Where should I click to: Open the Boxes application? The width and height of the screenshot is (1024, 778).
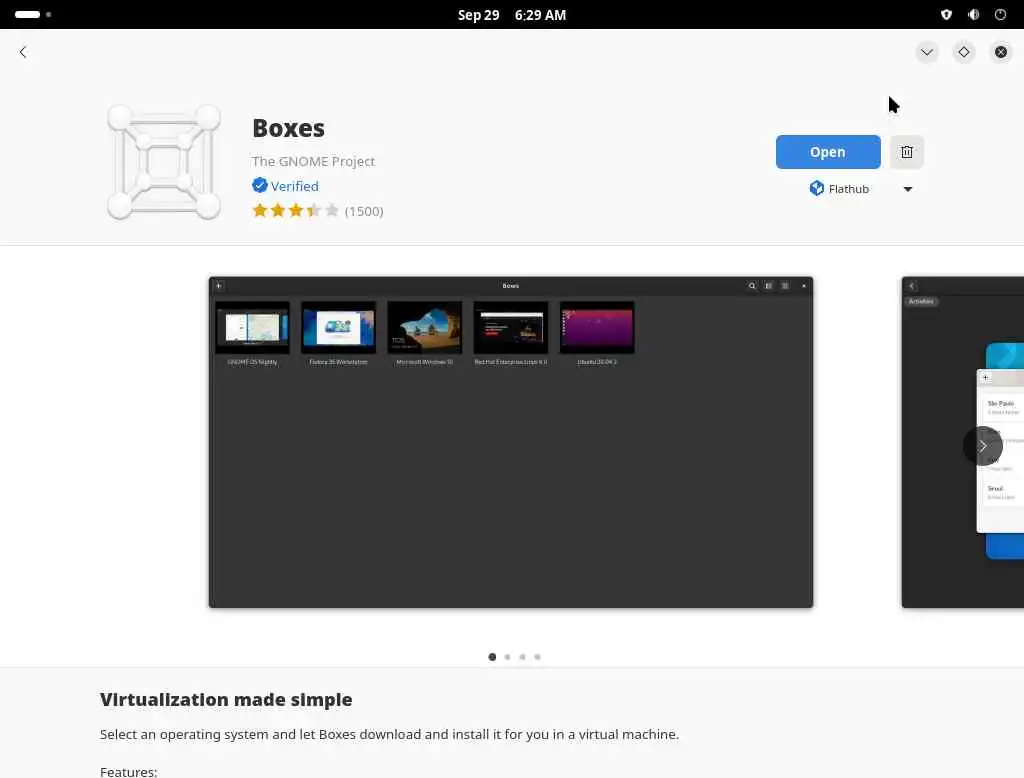point(827,152)
